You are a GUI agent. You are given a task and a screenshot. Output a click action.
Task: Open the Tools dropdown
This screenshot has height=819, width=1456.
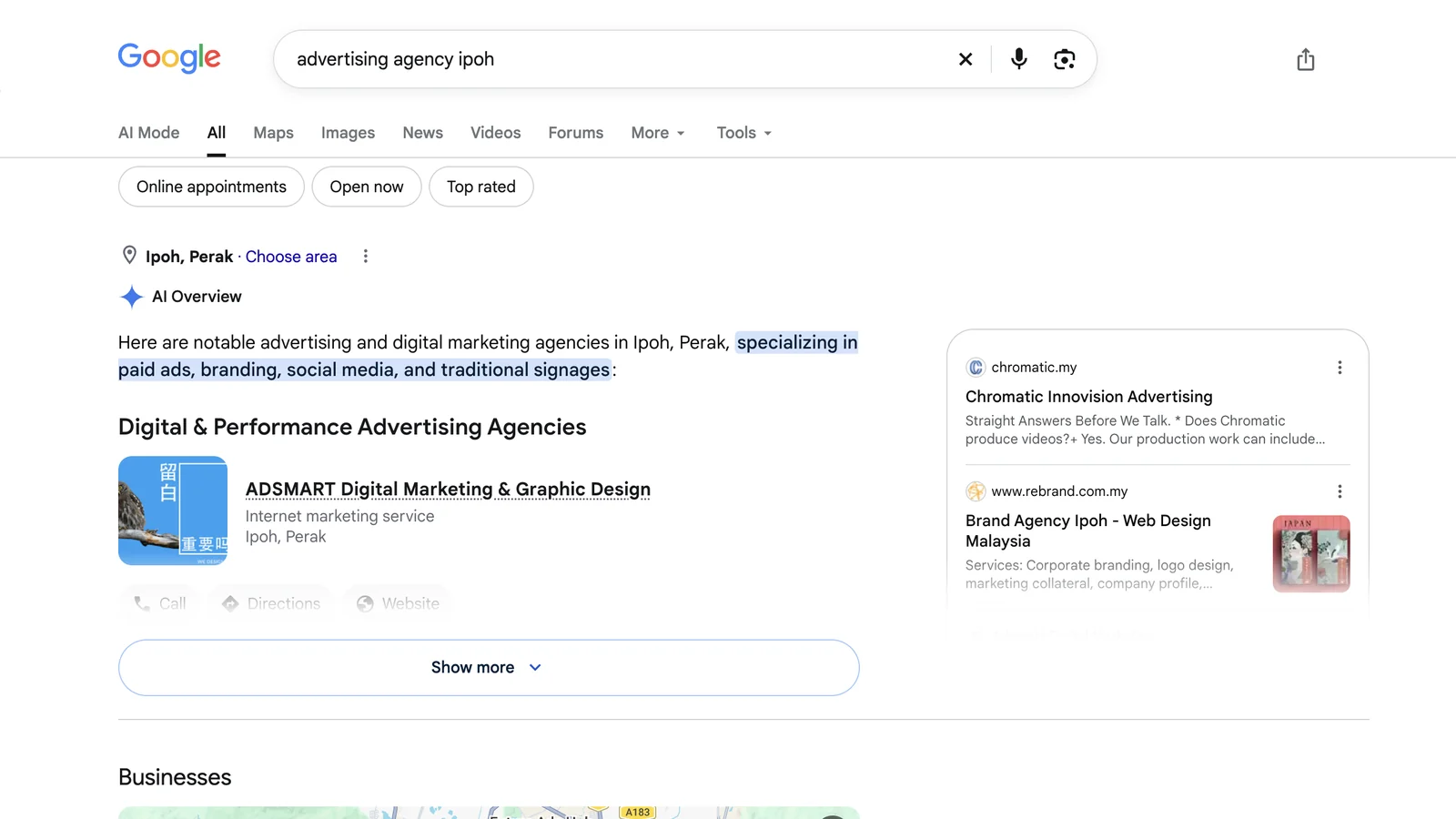coord(744,133)
